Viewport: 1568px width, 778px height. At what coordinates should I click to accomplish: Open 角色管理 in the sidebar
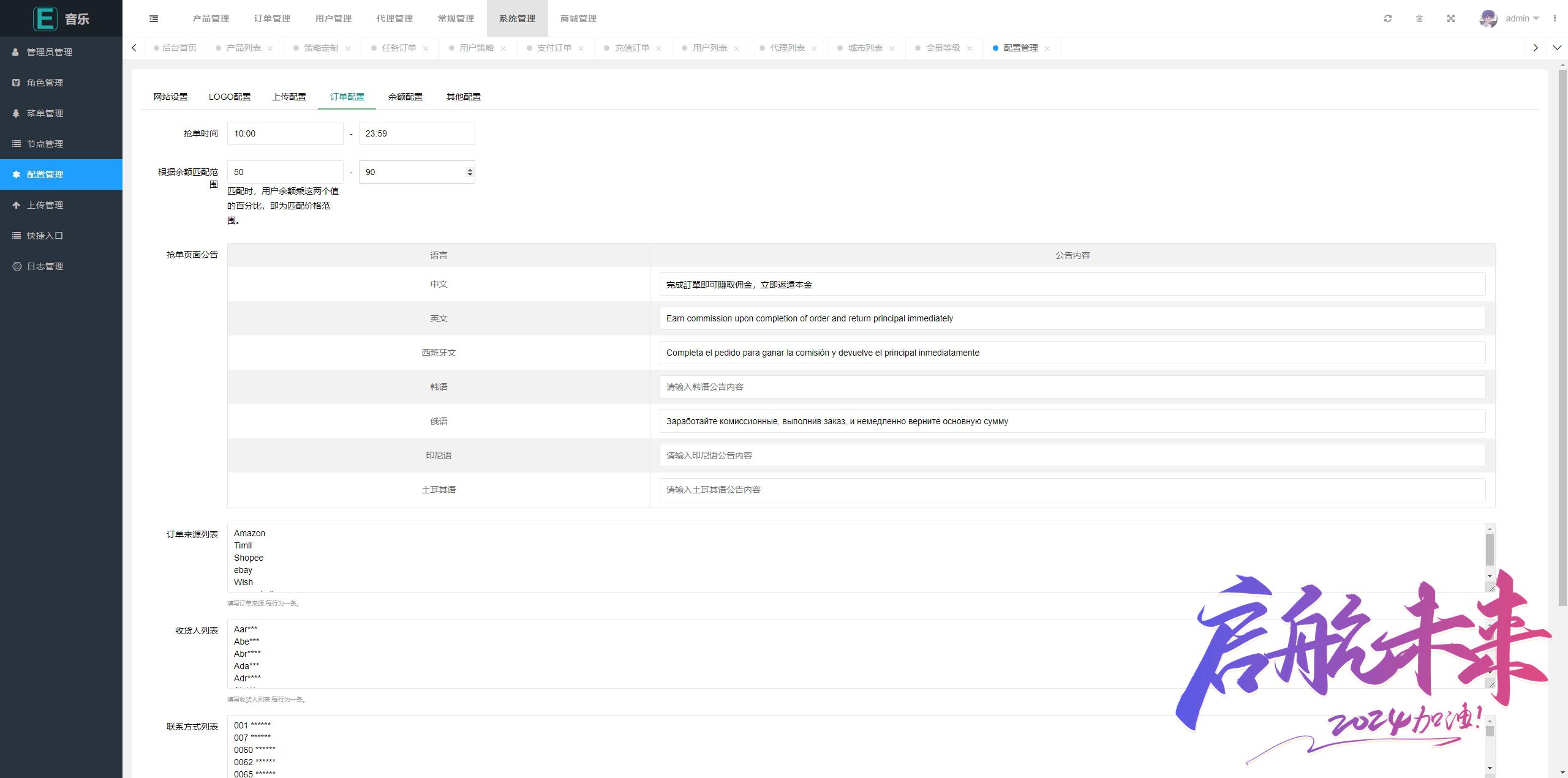click(x=61, y=83)
